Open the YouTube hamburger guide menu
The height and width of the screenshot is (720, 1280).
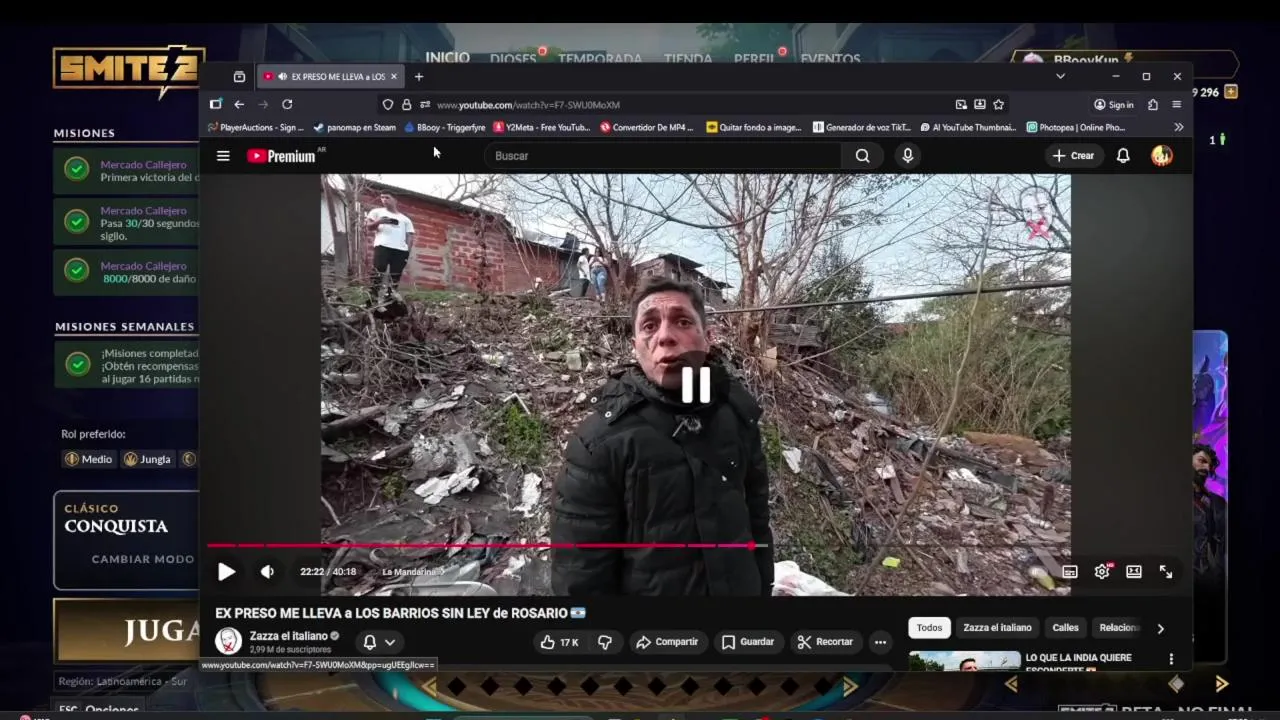coord(223,156)
